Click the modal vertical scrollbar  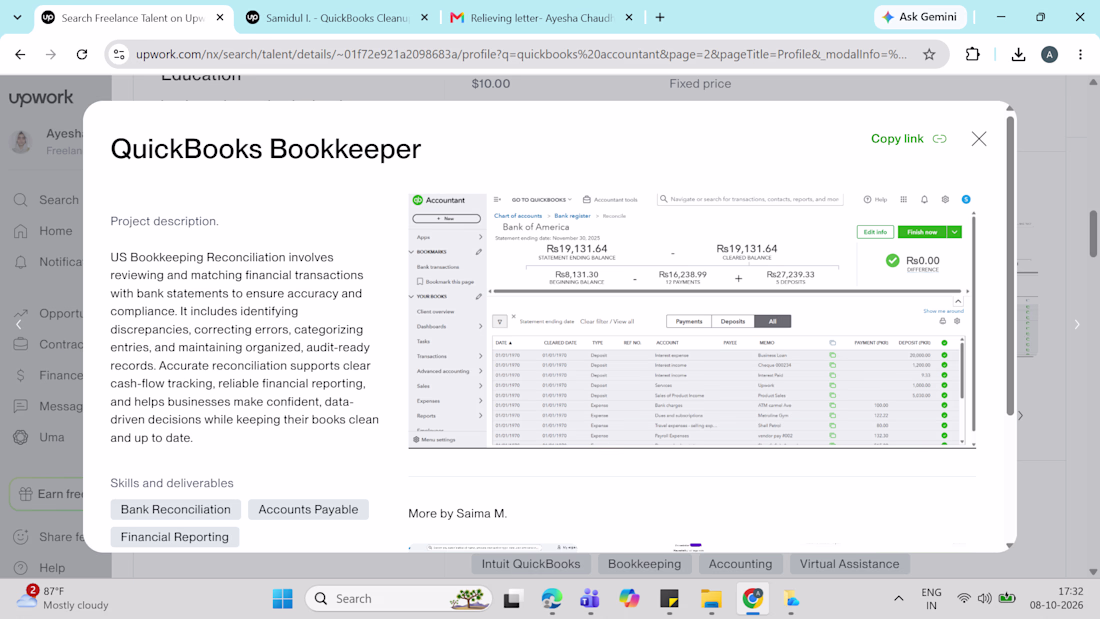tap(1010, 265)
